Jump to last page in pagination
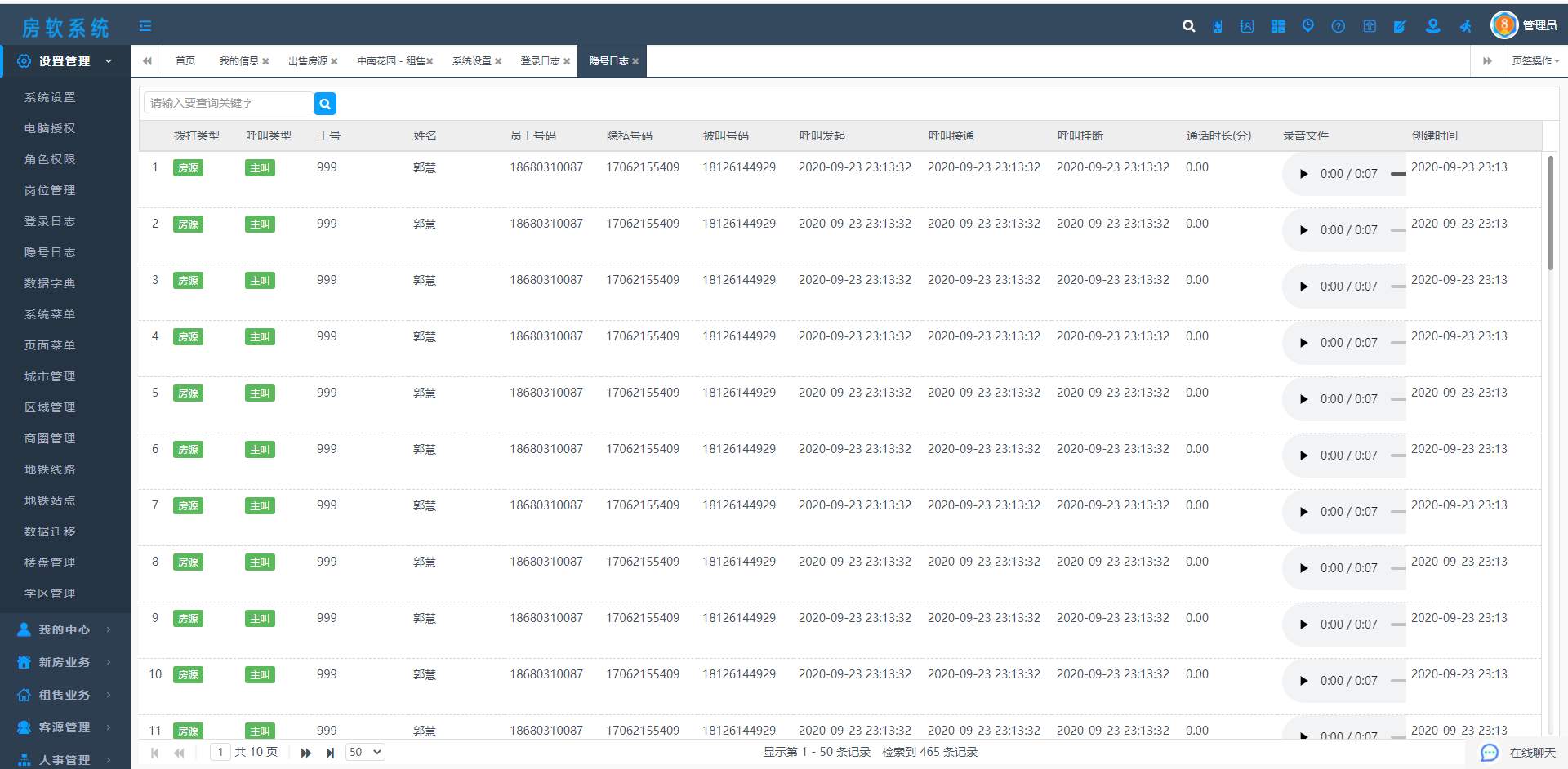The height and width of the screenshot is (769, 1568). (330, 753)
